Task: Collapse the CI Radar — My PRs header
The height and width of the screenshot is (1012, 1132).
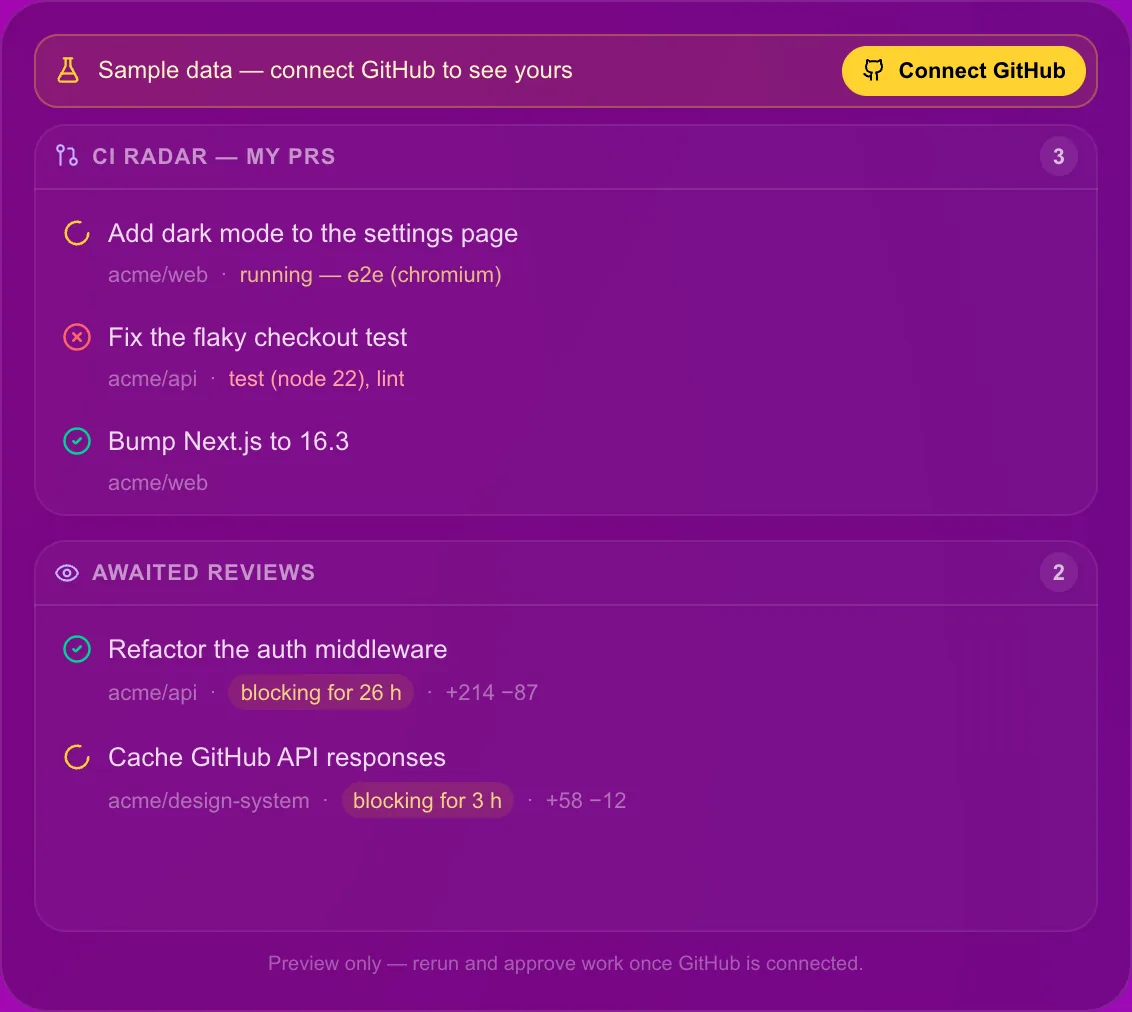Action: pyautogui.click(x=566, y=157)
